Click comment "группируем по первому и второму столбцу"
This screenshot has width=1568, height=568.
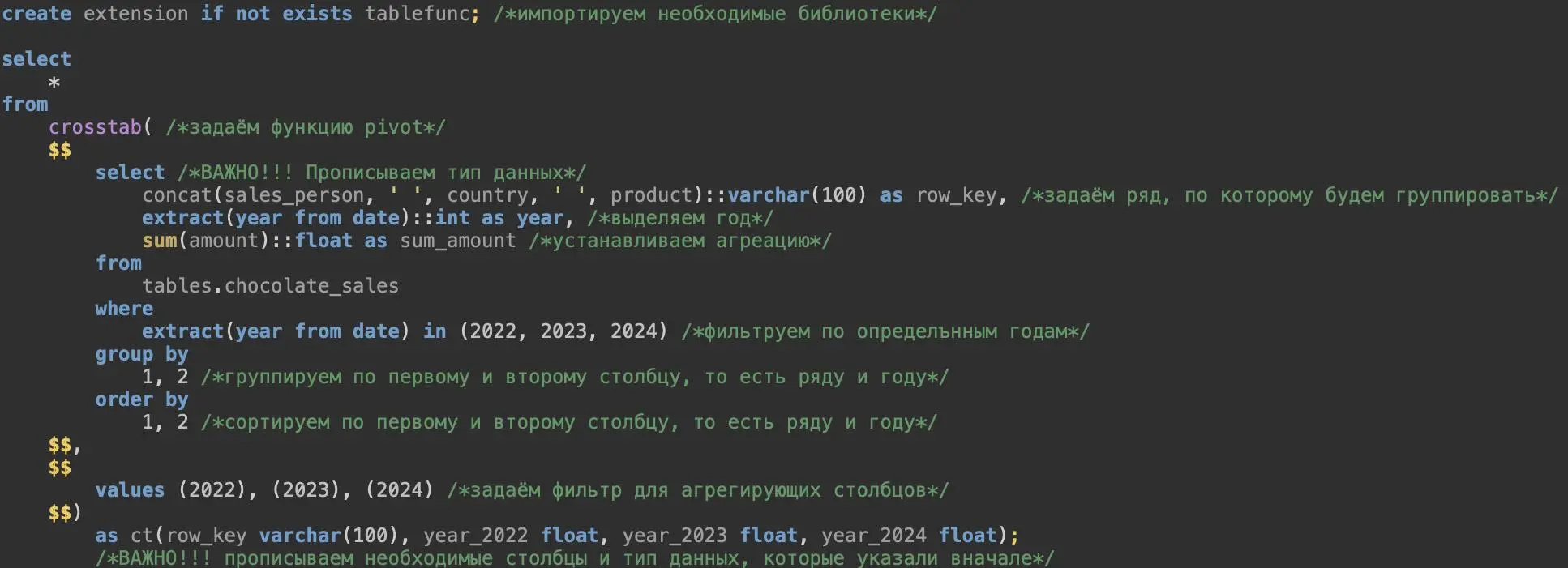575,377
